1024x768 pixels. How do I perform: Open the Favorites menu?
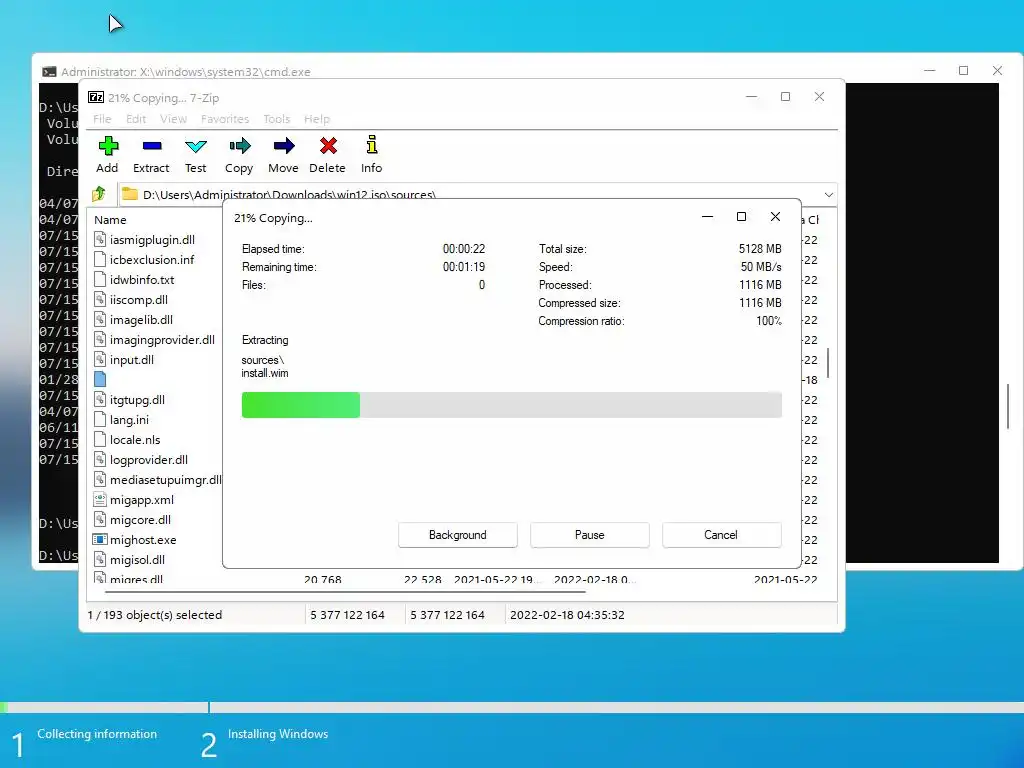point(225,119)
